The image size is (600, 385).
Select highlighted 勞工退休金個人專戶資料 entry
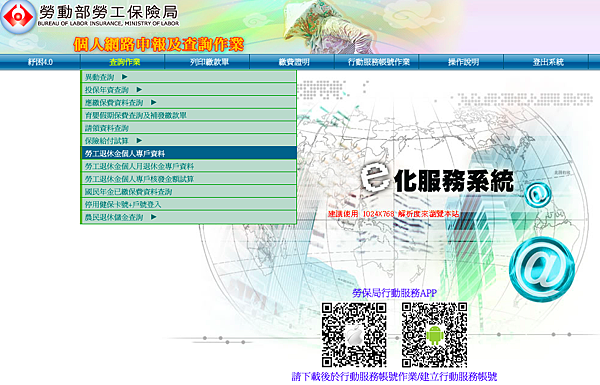point(189,153)
